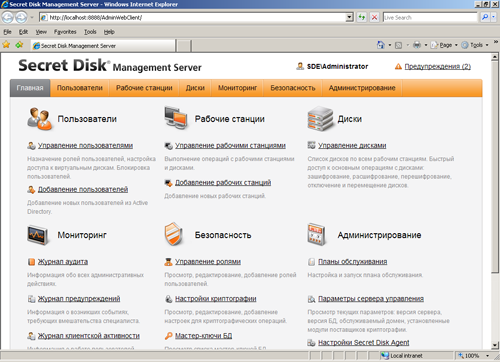Open the Home button dropdown arrow
500x362 pixels.
coord(389,45)
